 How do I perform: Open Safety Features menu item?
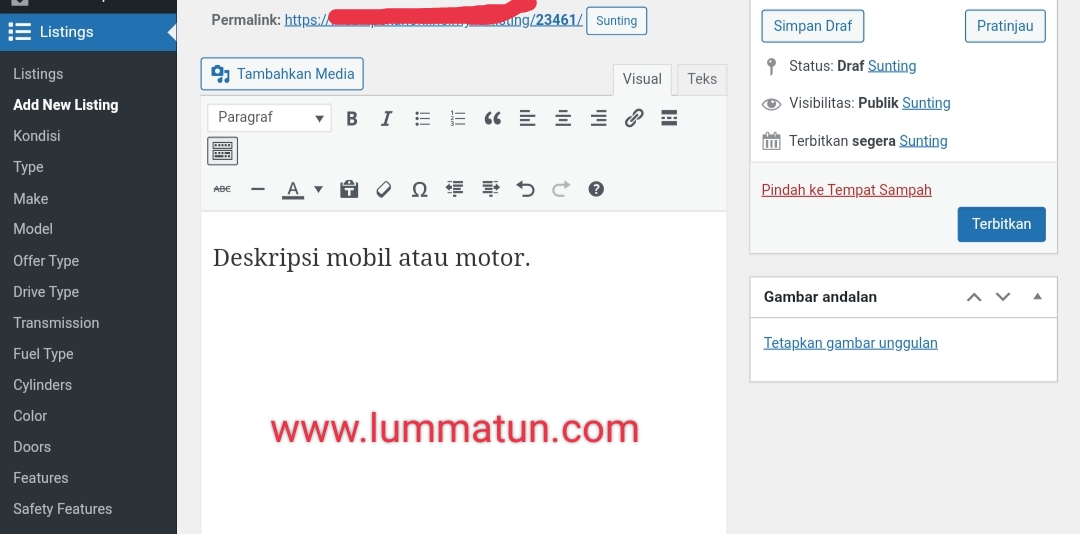click(x=63, y=509)
